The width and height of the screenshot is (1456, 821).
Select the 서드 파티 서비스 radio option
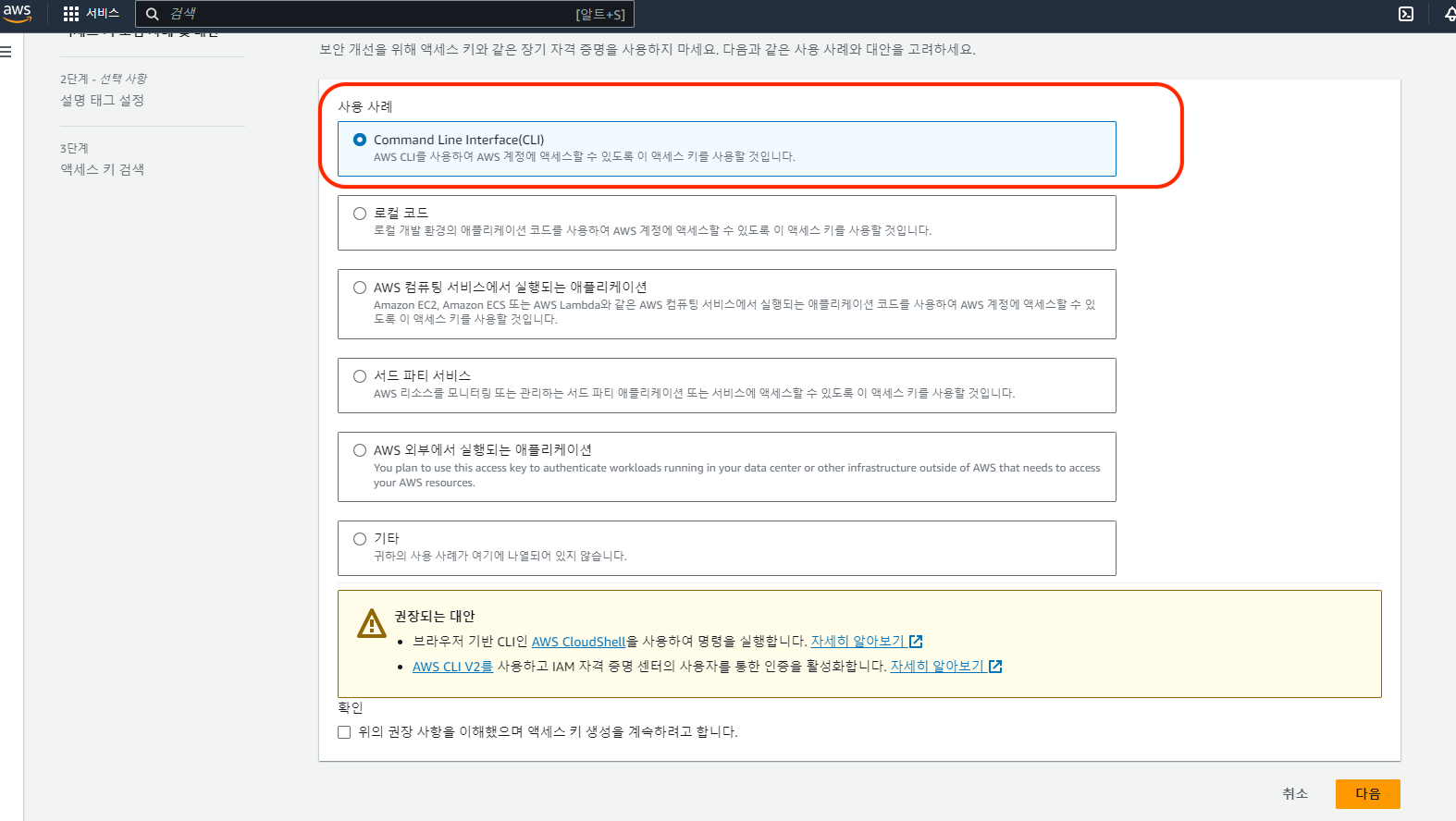(360, 376)
